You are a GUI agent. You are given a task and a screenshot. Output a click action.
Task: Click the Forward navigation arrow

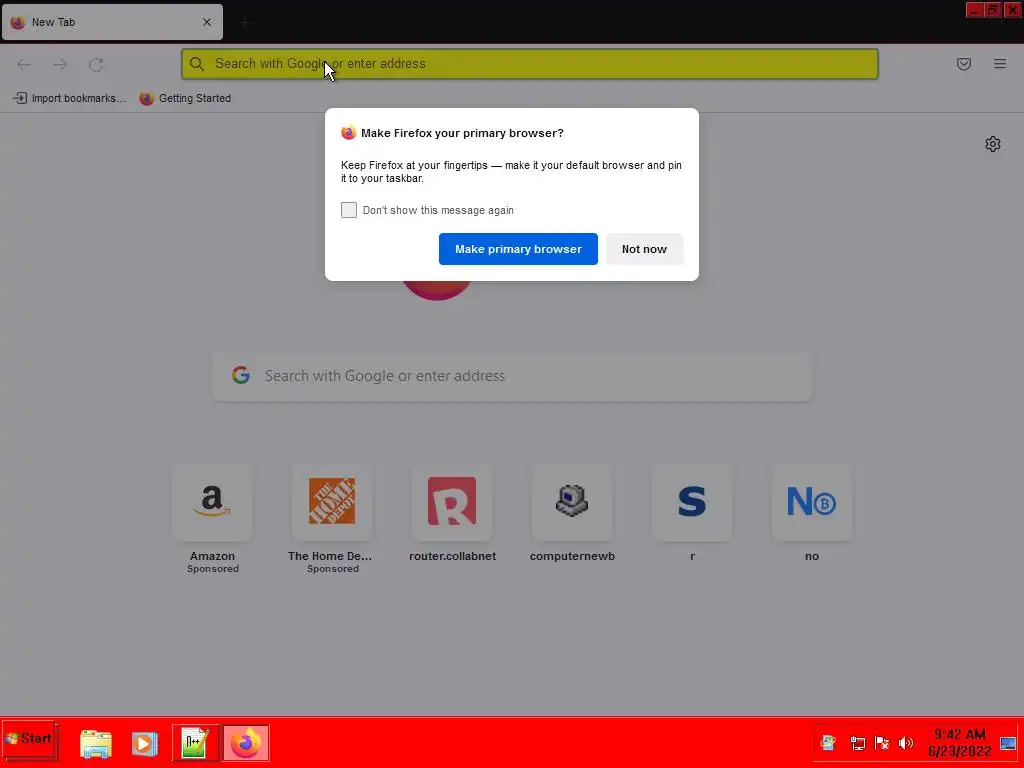[x=60, y=64]
